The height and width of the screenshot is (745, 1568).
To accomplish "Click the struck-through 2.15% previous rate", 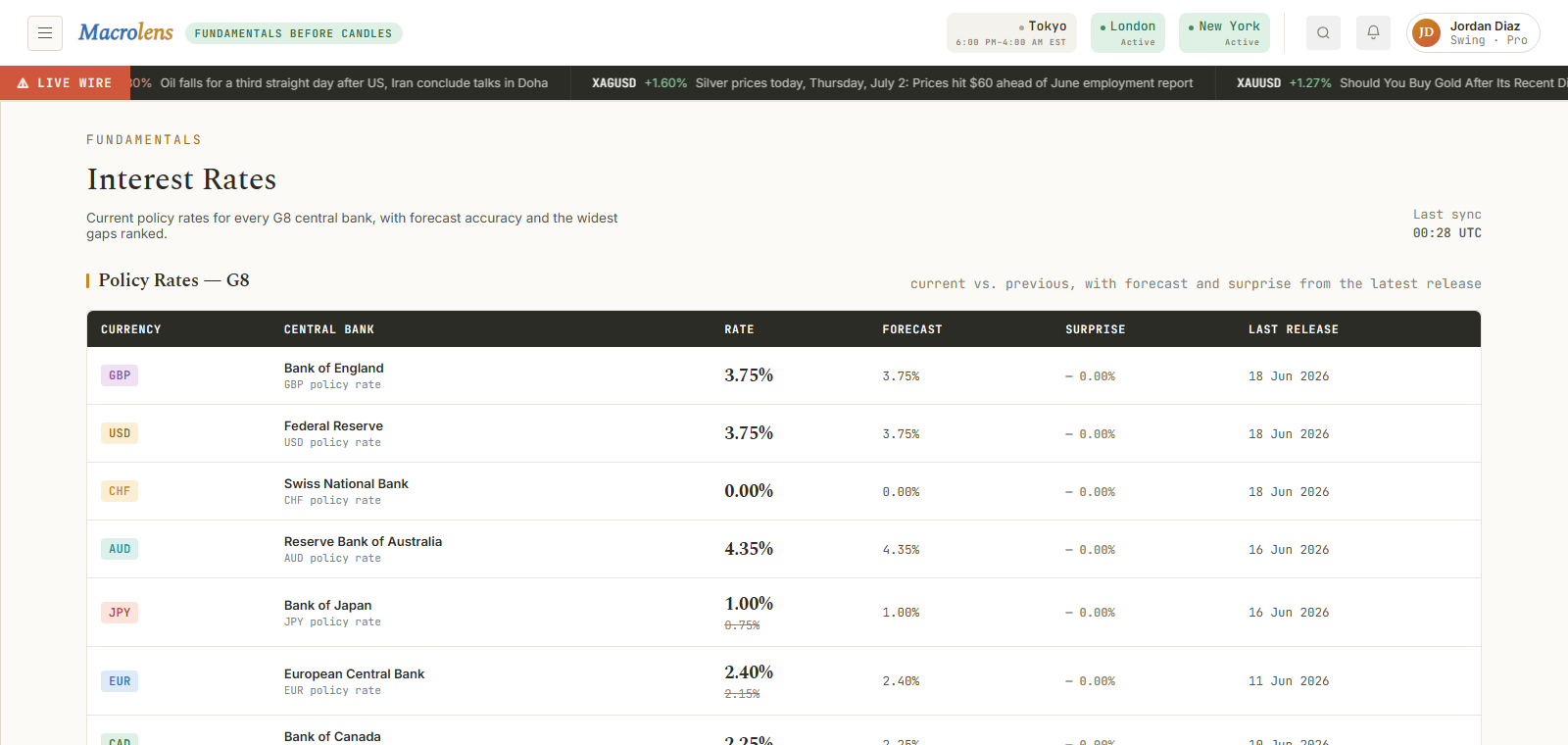I will (x=742, y=694).
